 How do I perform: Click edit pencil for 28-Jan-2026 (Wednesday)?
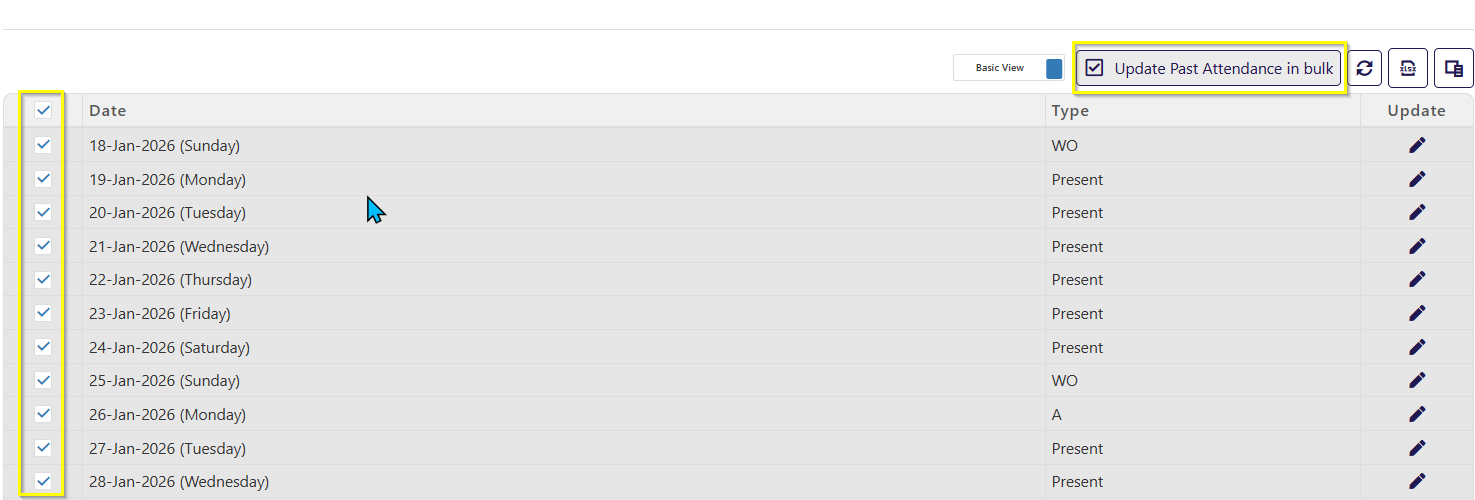pos(1417,482)
